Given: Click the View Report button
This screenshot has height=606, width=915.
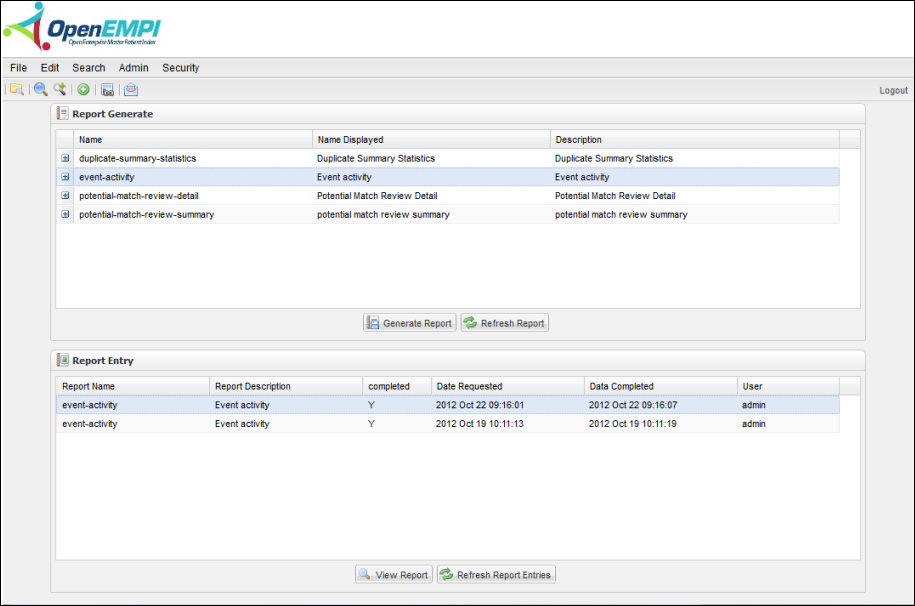Looking at the screenshot, I should [394, 574].
